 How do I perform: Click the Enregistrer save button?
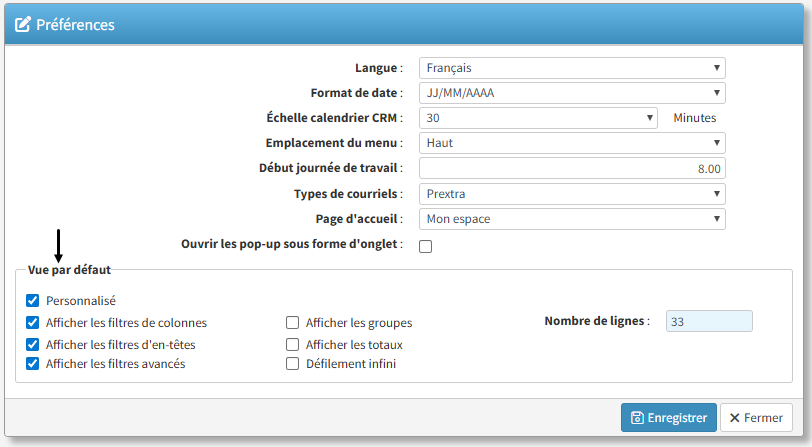(x=668, y=418)
